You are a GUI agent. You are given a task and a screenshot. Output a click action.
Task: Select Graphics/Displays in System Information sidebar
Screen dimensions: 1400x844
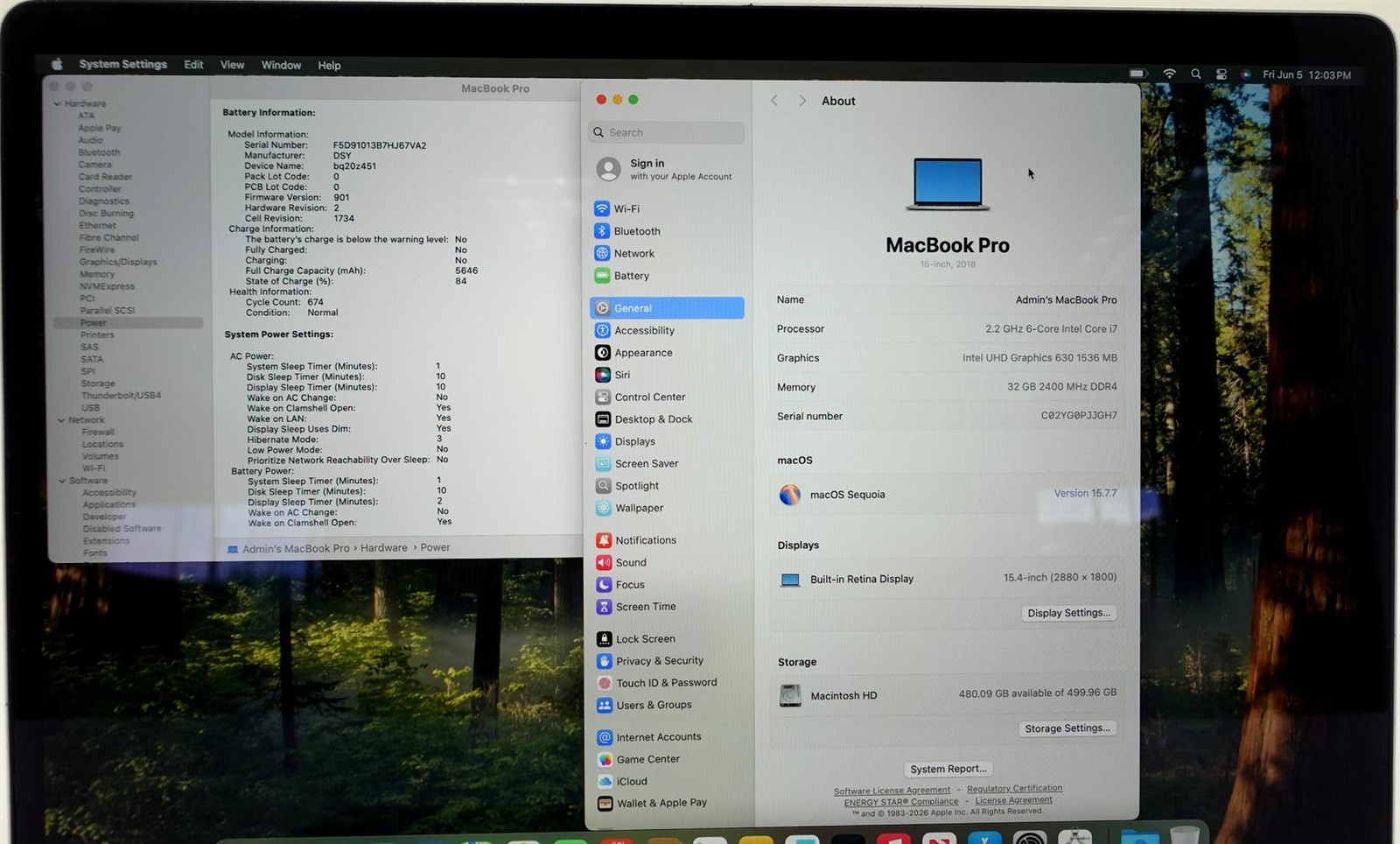pyautogui.click(x=118, y=262)
